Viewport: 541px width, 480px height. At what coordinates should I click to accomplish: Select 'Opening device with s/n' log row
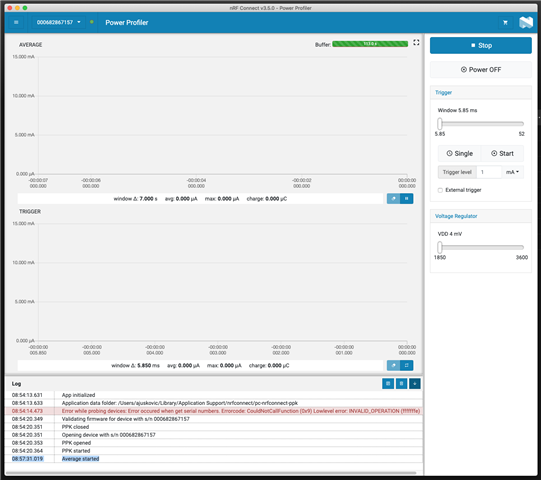point(214,435)
